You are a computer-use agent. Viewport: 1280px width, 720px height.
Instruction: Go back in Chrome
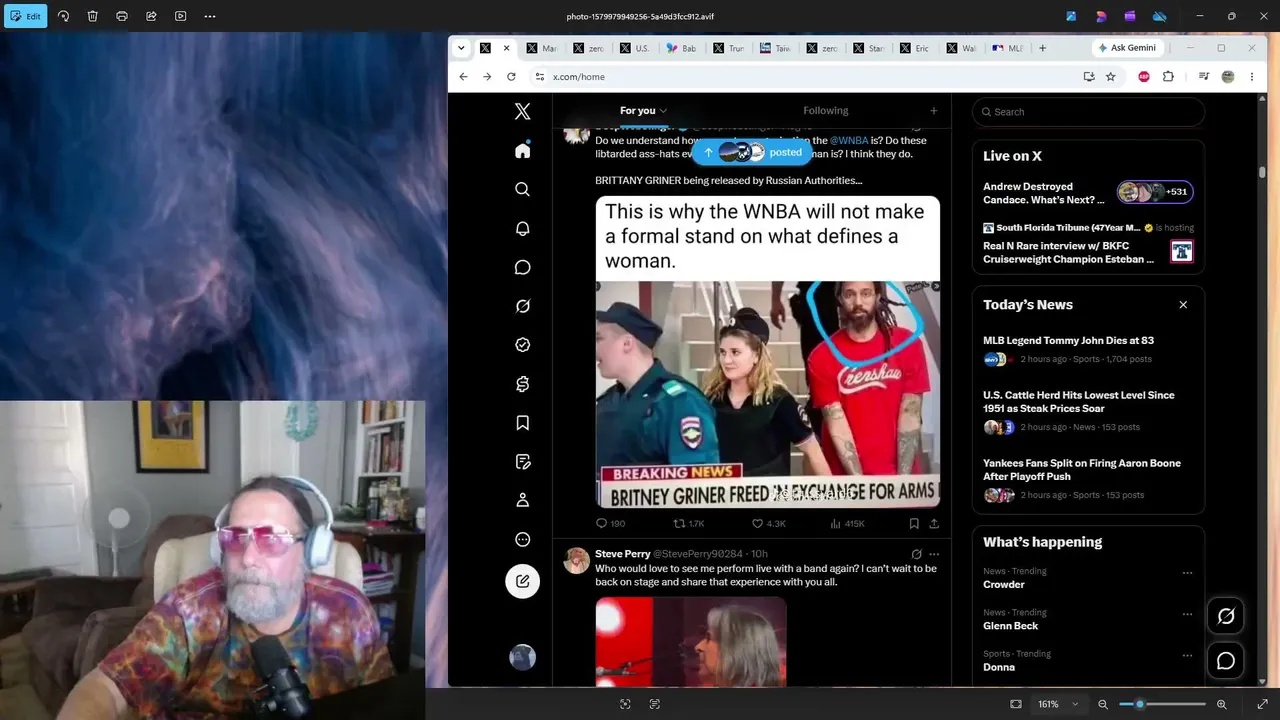(463, 77)
